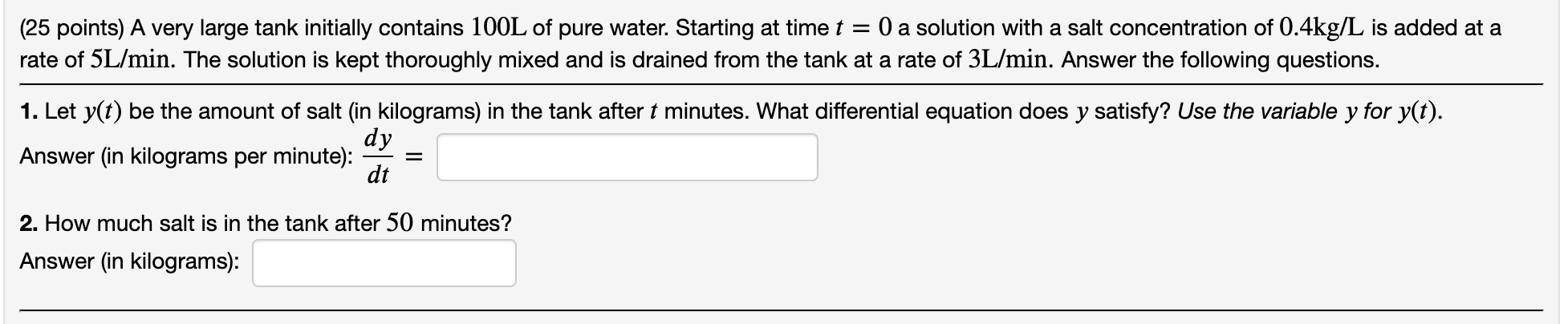Screen dimensions: 1568x324
Task: Click the italic 'Use the variable' hint
Action: coord(1257,112)
